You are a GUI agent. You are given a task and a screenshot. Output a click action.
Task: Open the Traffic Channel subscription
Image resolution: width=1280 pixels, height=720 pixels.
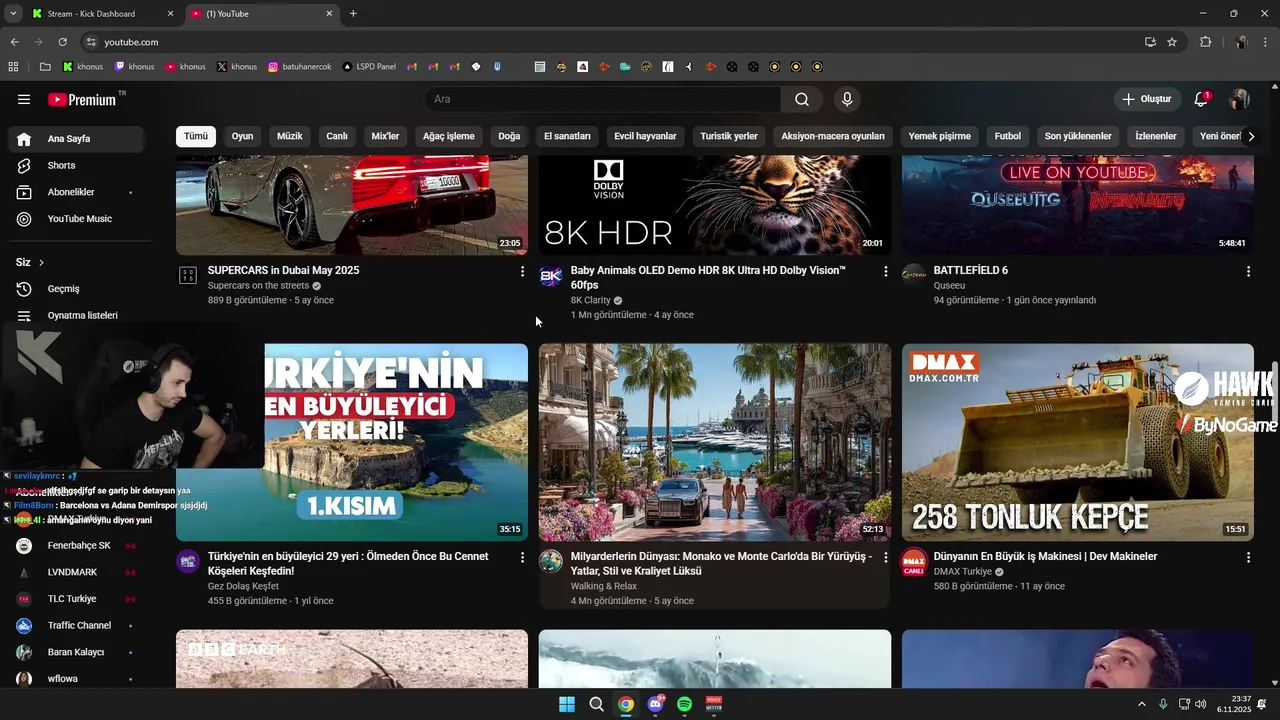(x=78, y=626)
